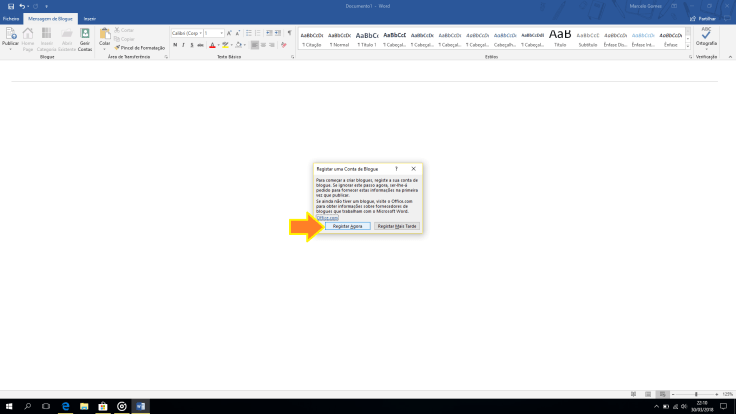This screenshot has height=414, width=736.
Task: Apply the Título style from gallery
Action: 560,38
